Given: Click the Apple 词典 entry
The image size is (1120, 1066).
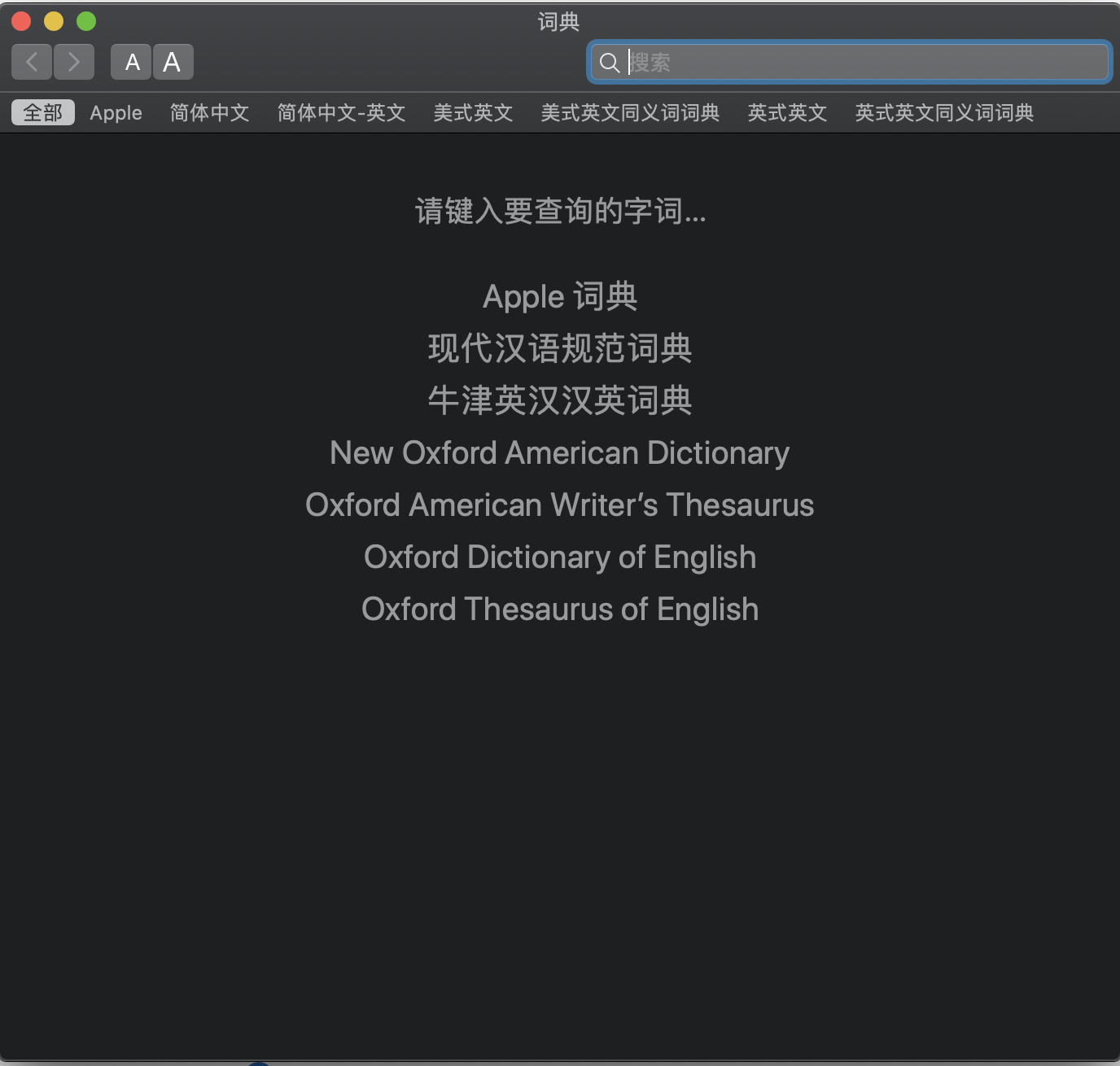Looking at the screenshot, I should (x=560, y=296).
